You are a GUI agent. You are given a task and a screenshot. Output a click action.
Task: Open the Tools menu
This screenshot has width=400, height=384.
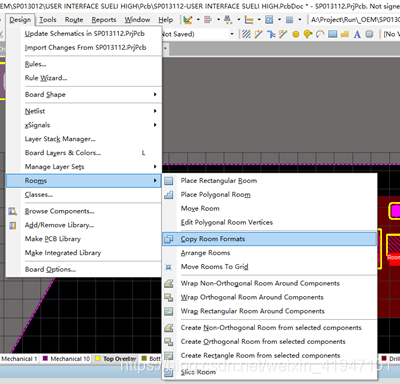click(x=48, y=20)
